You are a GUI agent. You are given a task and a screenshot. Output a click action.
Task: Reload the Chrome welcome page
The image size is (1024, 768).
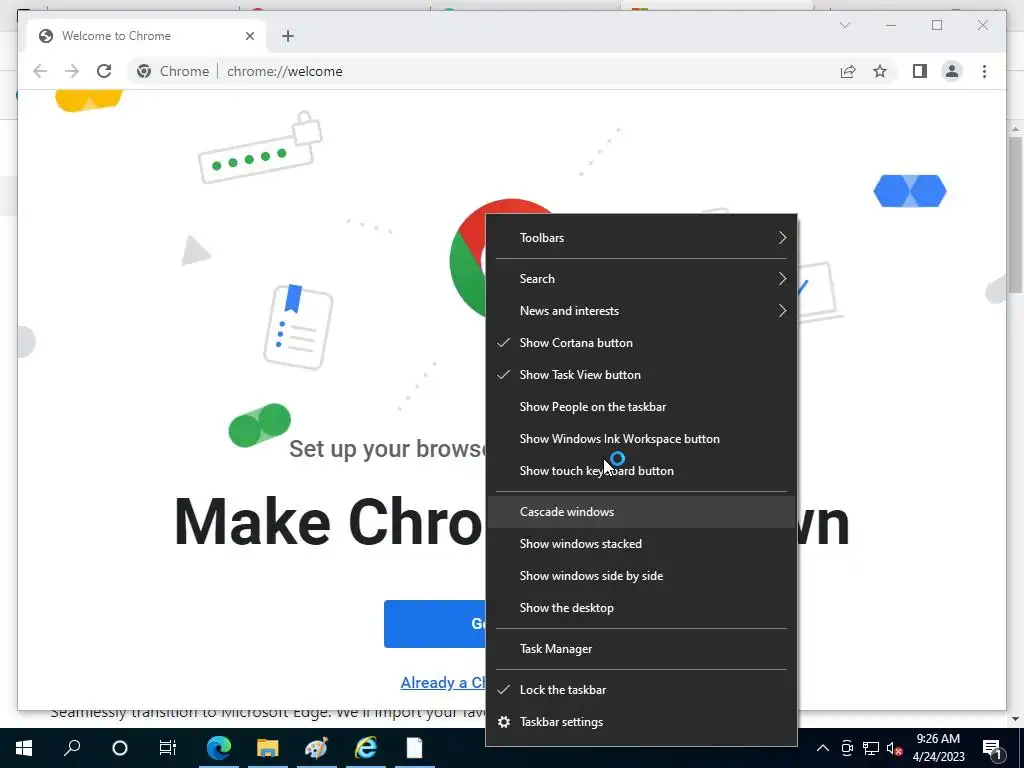click(104, 71)
